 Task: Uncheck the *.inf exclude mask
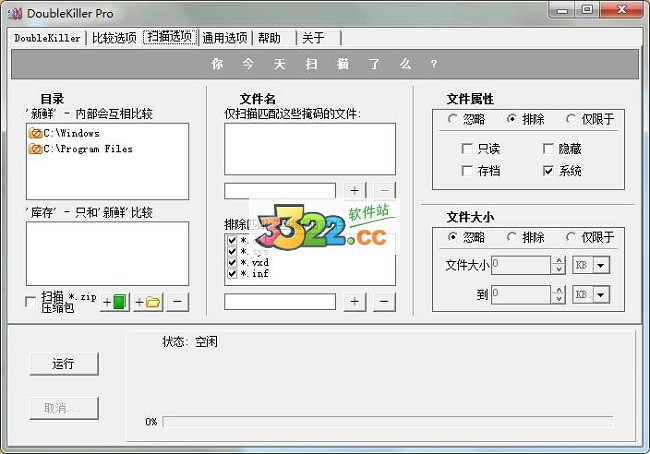[232, 274]
